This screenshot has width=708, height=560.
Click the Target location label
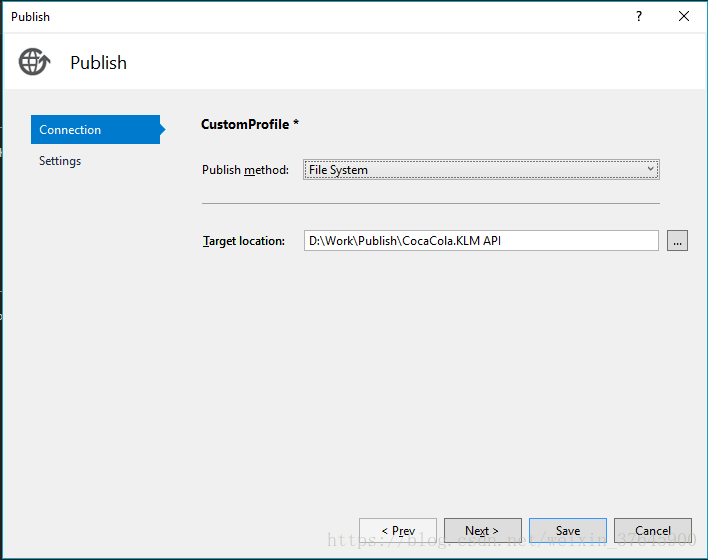point(244,241)
